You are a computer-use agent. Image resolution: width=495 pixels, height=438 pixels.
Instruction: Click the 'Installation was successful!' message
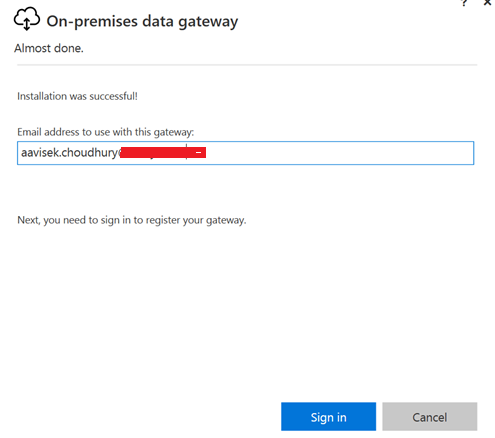point(77,96)
